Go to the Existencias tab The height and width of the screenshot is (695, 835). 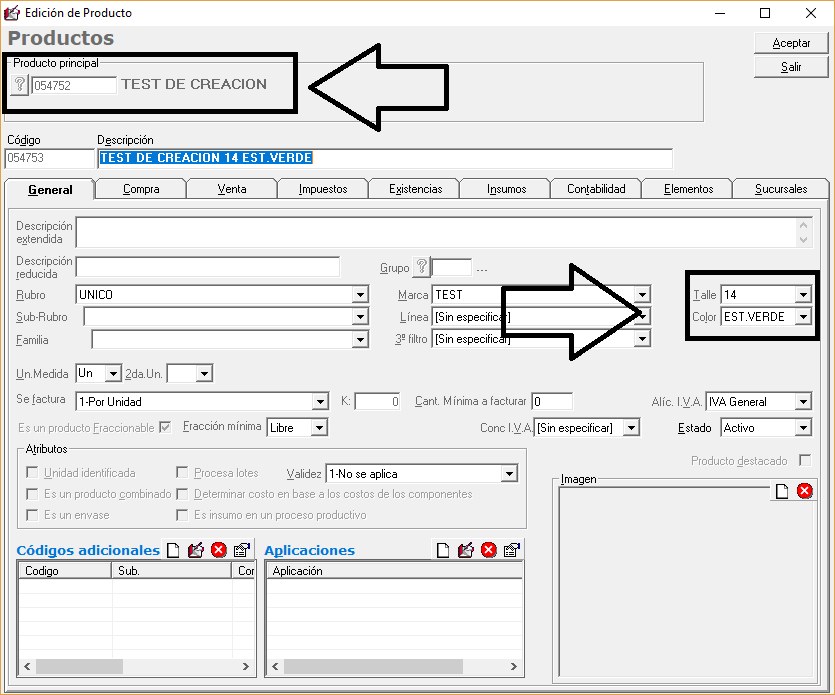tap(414, 189)
